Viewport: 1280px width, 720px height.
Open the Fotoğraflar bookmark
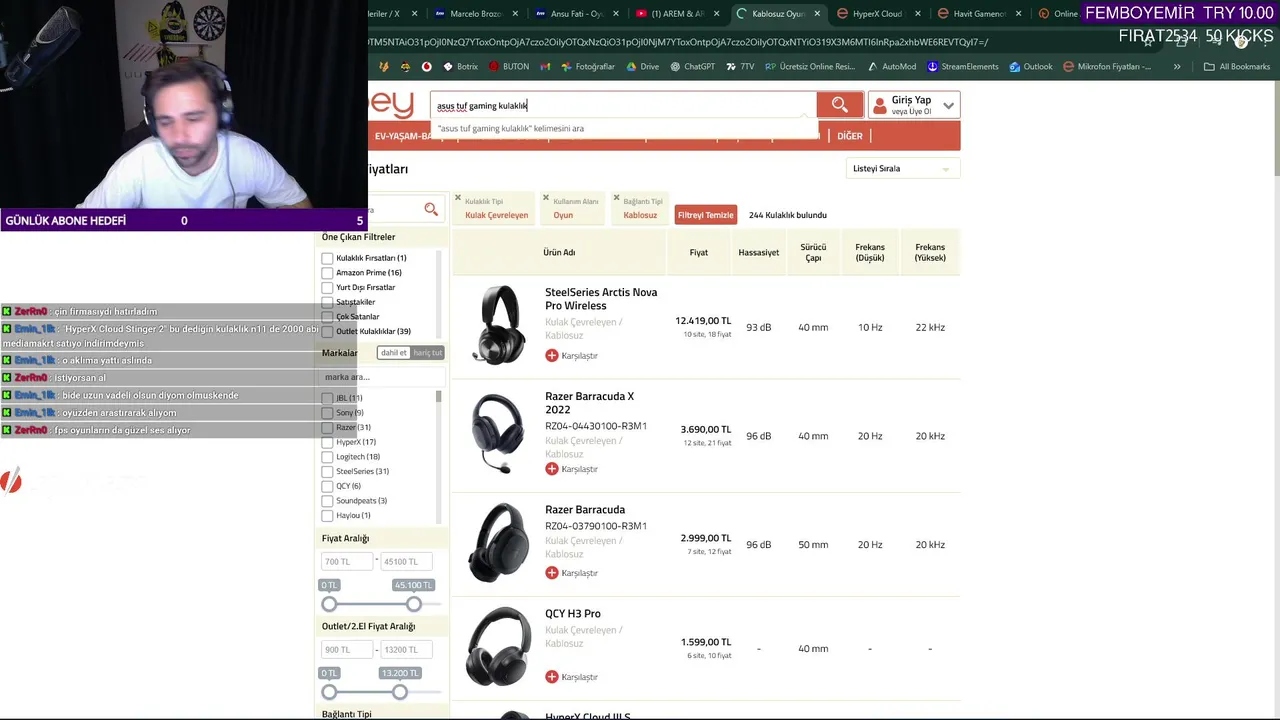(x=588, y=67)
